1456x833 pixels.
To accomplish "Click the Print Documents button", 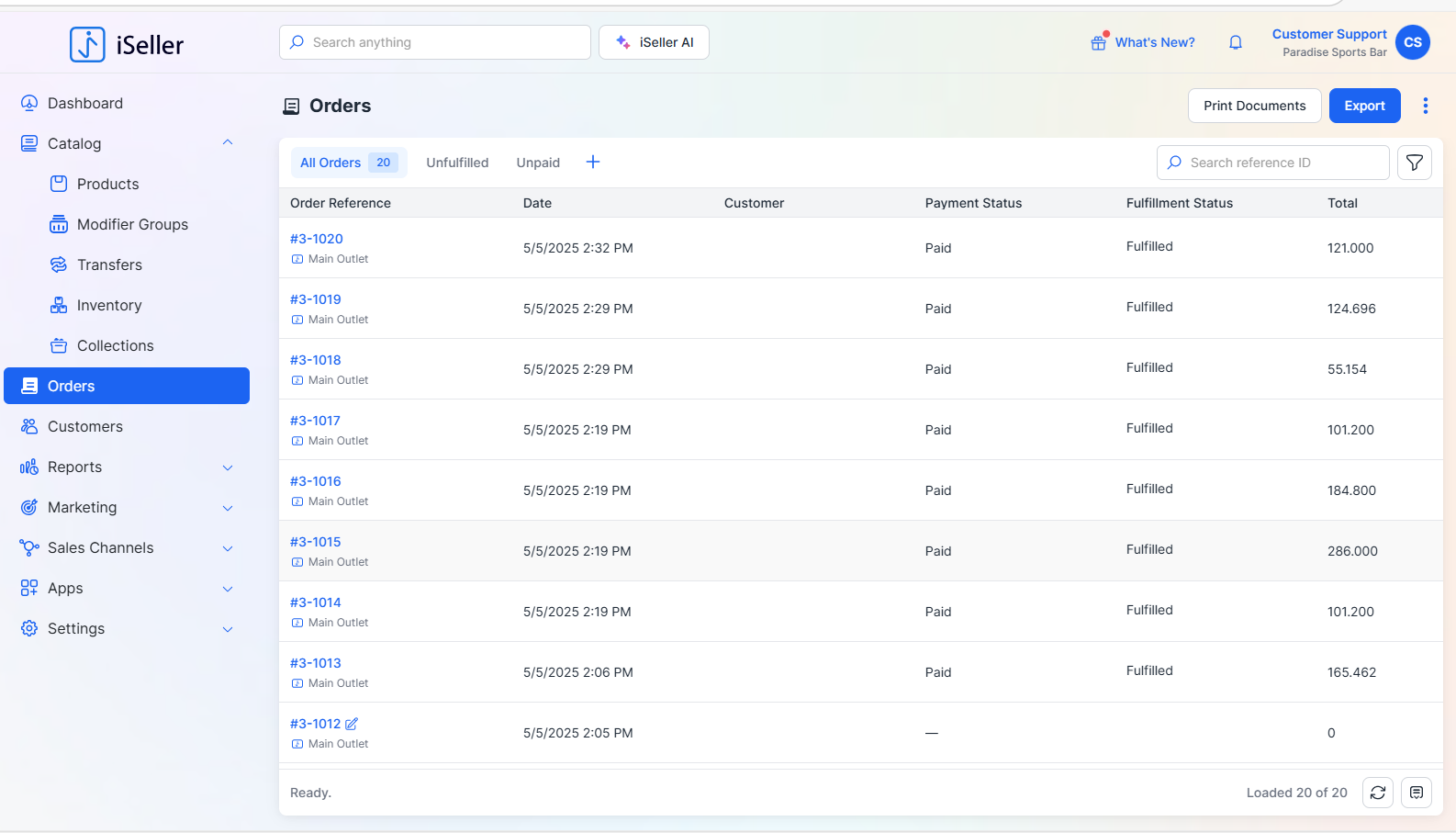I will (x=1254, y=106).
